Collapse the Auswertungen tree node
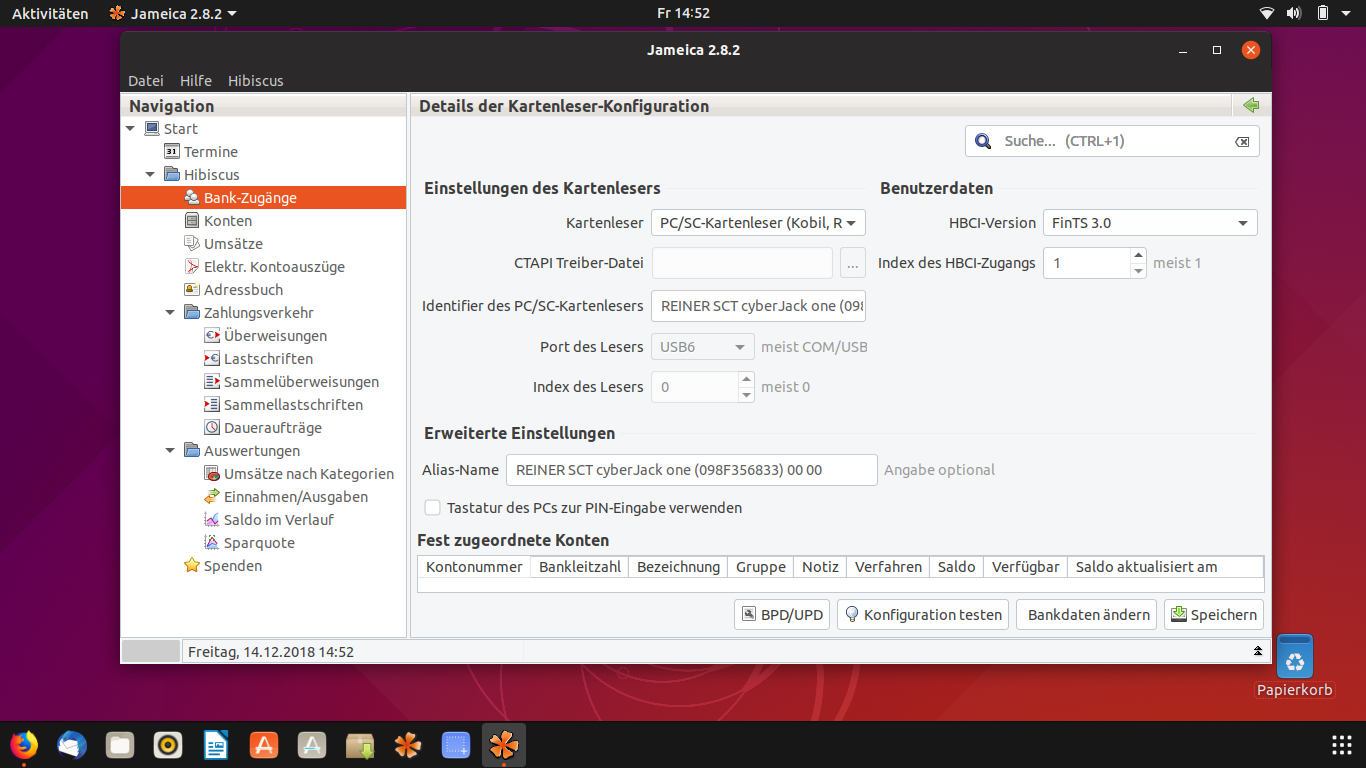Screen dimensions: 1366x768 pos(170,451)
